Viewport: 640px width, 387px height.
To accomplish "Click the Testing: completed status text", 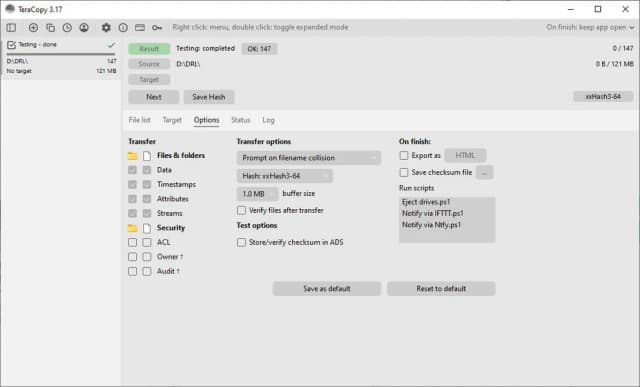I will 205,49.
